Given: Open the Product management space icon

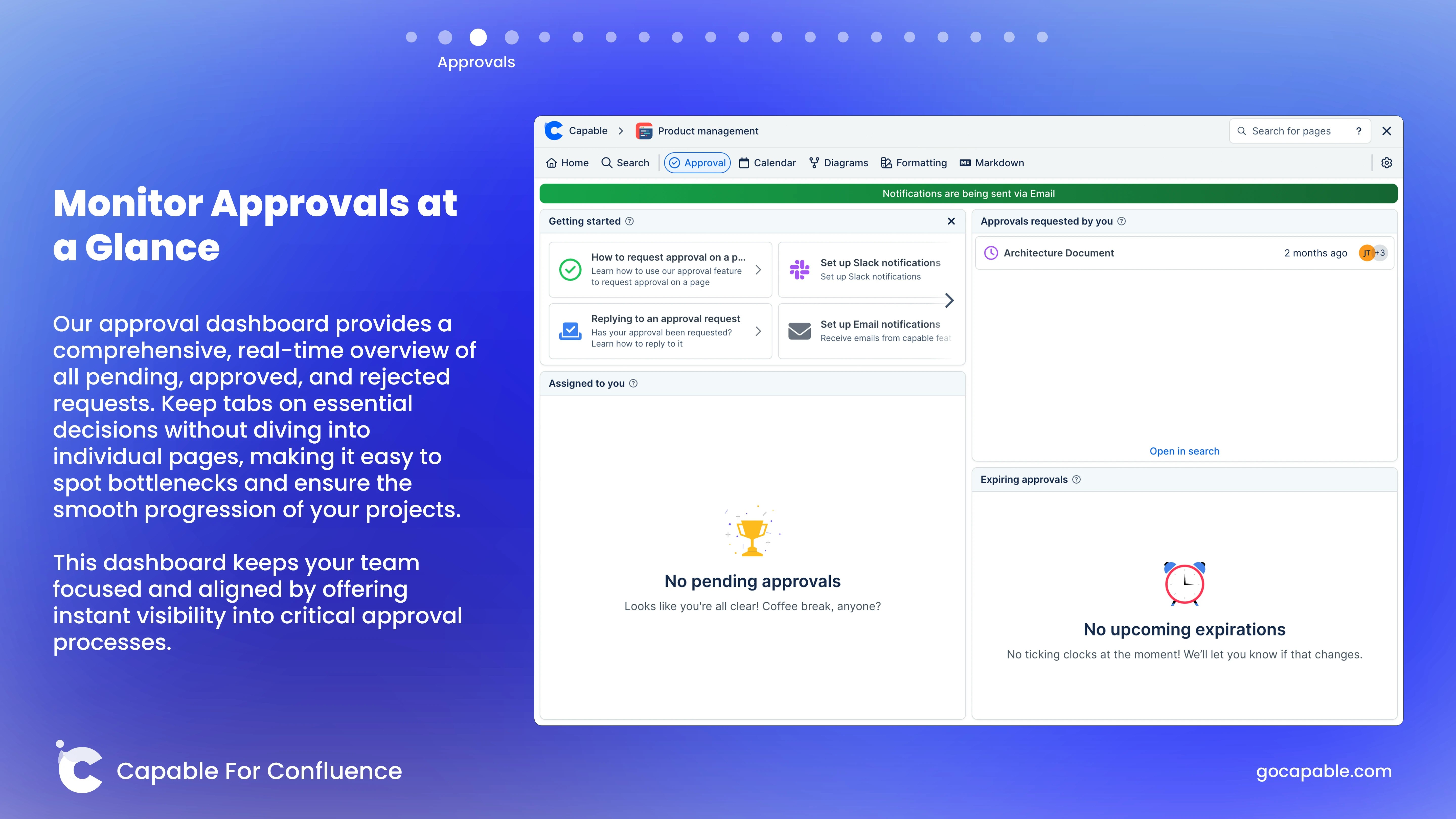Looking at the screenshot, I should [x=644, y=131].
